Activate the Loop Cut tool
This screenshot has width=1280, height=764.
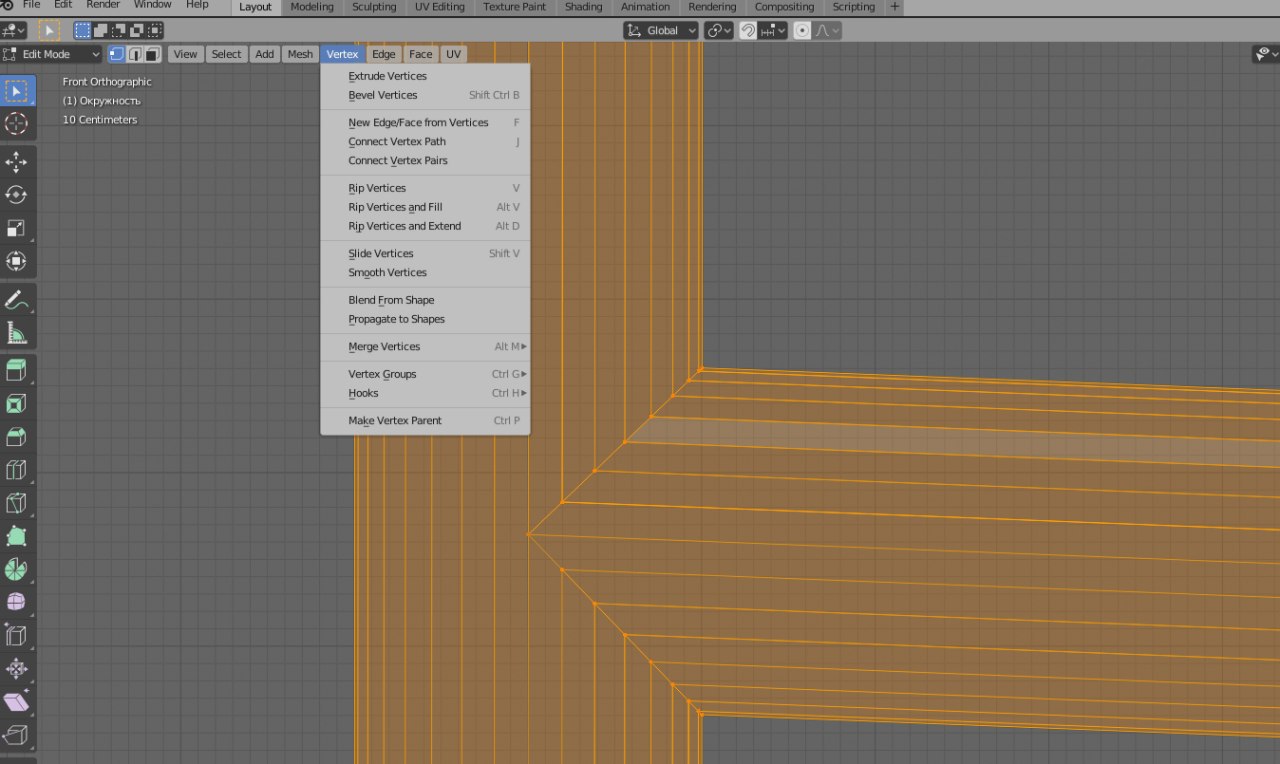coord(16,470)
